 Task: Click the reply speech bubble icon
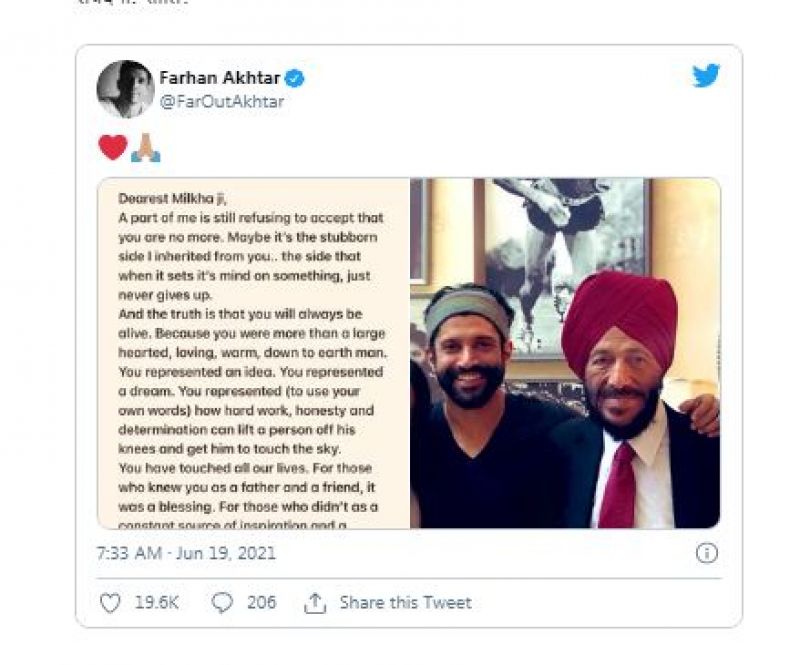pyautogui.click(x=222, y=603)
